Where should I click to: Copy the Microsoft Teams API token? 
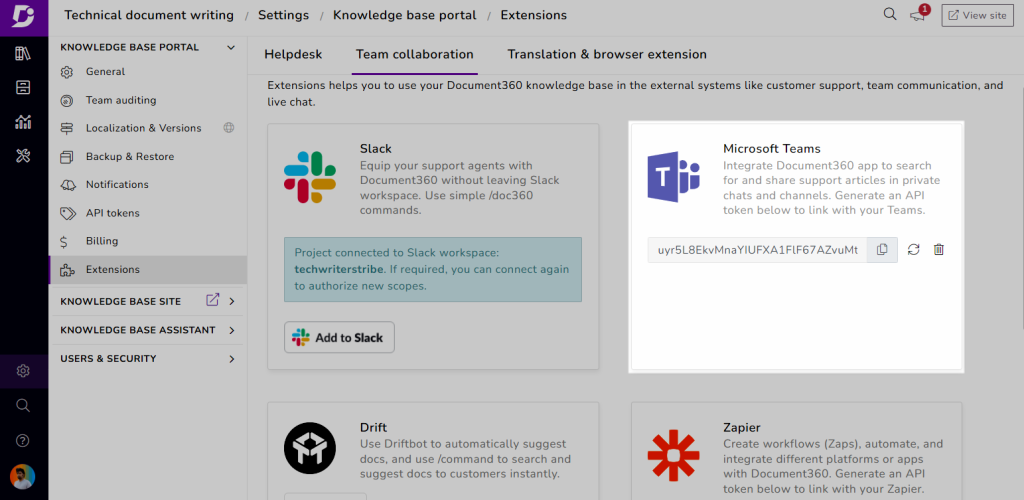882,249
